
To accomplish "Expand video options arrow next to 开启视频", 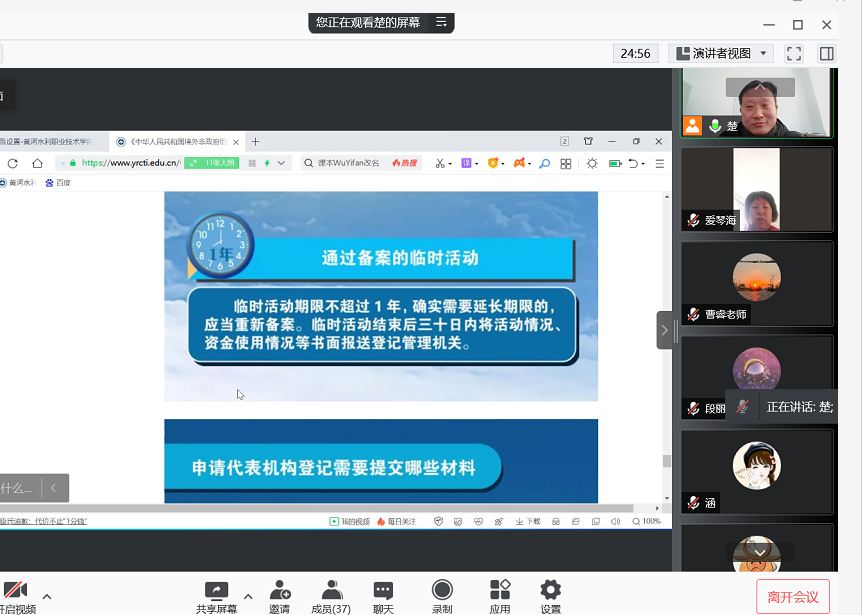I will point(46,596).
